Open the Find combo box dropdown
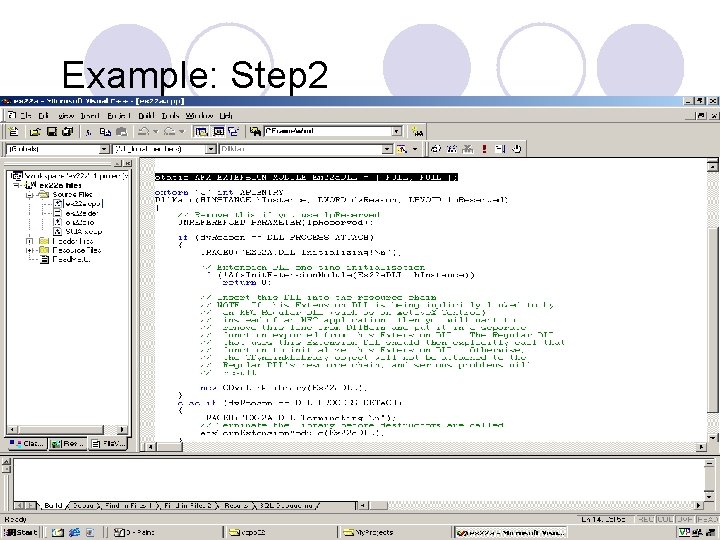This screenshot has width=720, height=540. click(x=397, y=131)
